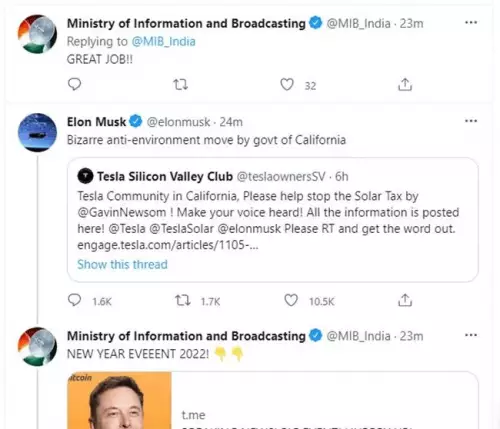Open more options on GREAT JOB tweet
Image resolution: width=500 pixels, height=429 pixels.
471,22
